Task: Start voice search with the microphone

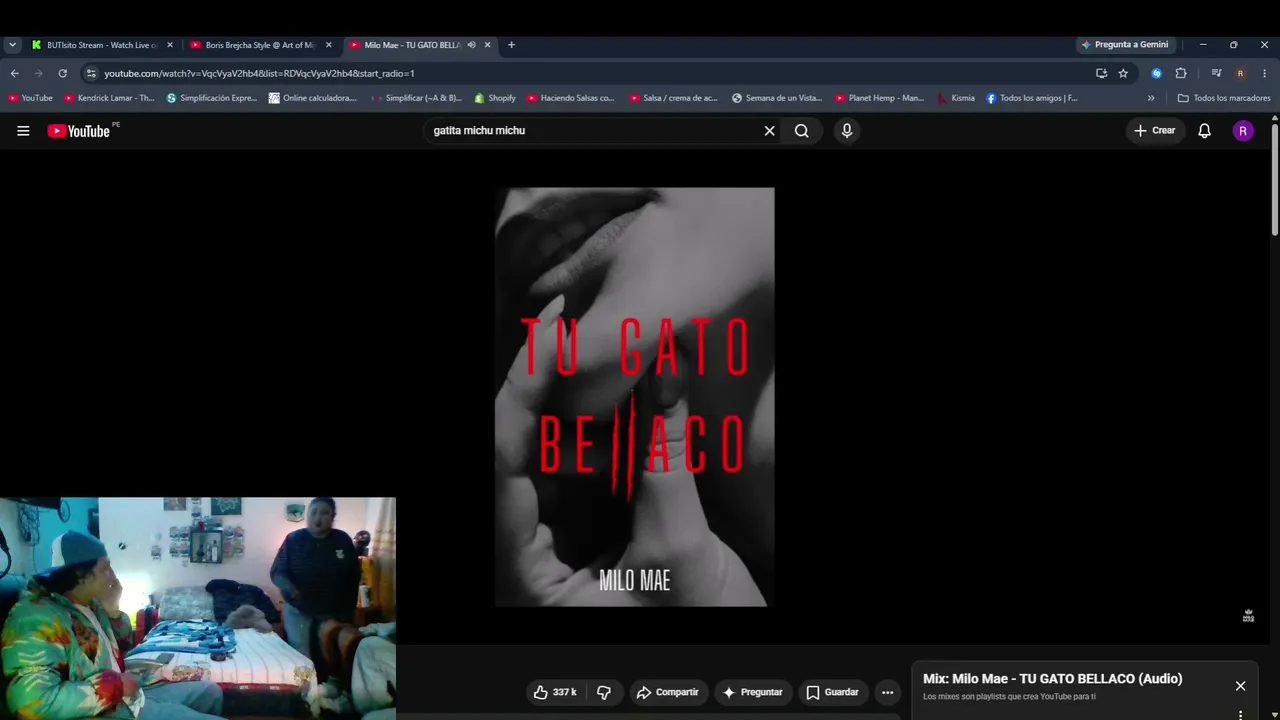Action: point(847,131)
